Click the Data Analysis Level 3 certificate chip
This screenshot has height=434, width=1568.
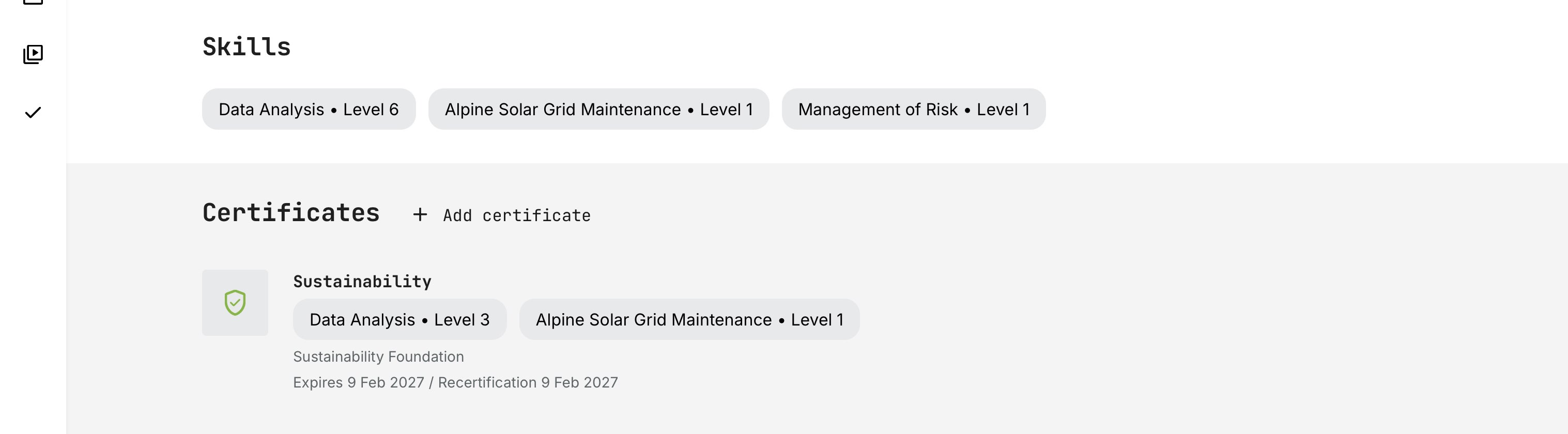click(x=399, y=319)
